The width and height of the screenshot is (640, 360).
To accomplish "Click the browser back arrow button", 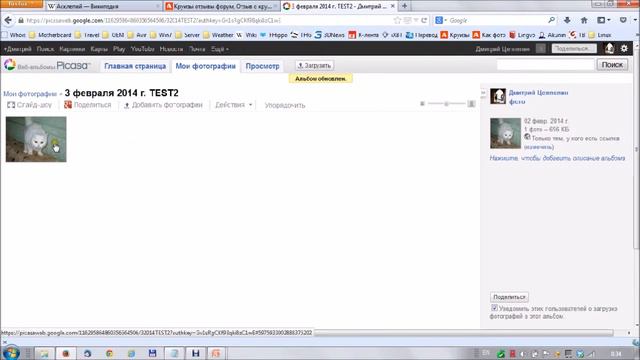I will pyautogui.click(x=8, y=20).
